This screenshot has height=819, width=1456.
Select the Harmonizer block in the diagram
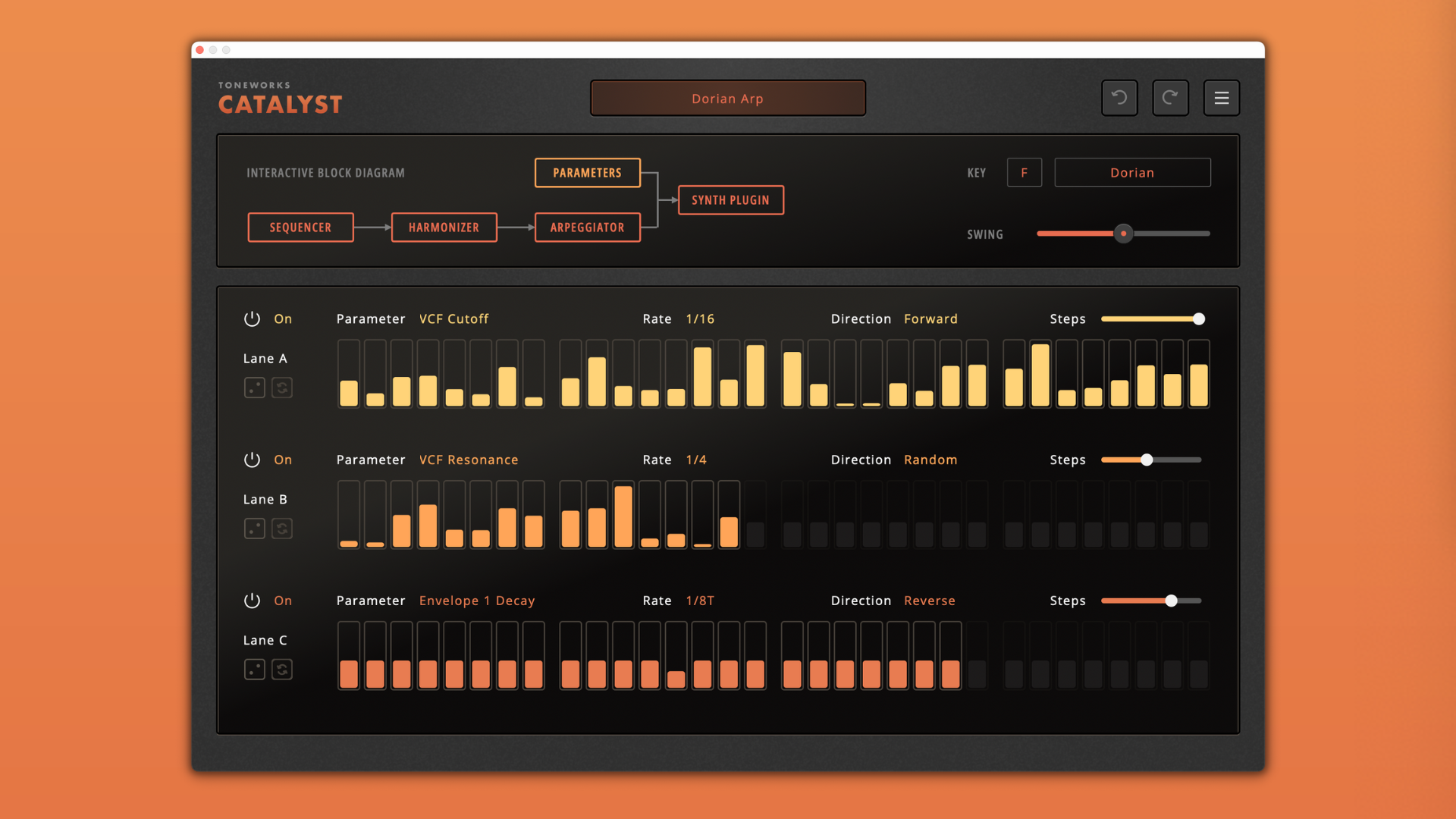(x=444, y=227)
